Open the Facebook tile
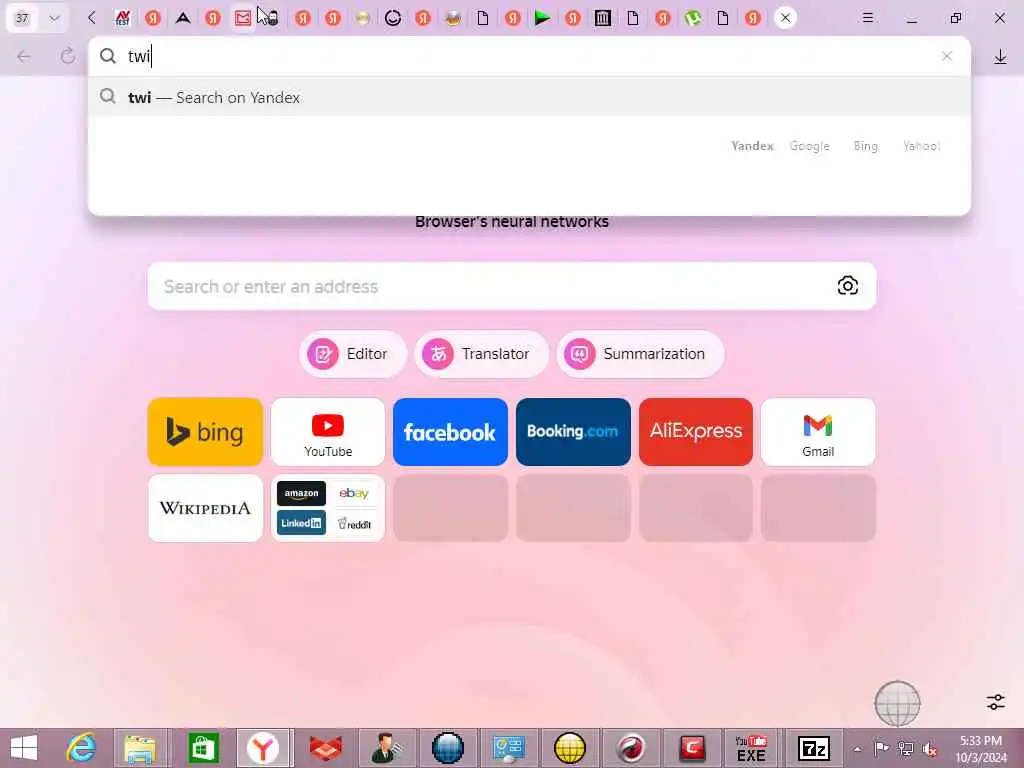The height and width of the screenshot is (768, 1024). (x=450, y=432)
